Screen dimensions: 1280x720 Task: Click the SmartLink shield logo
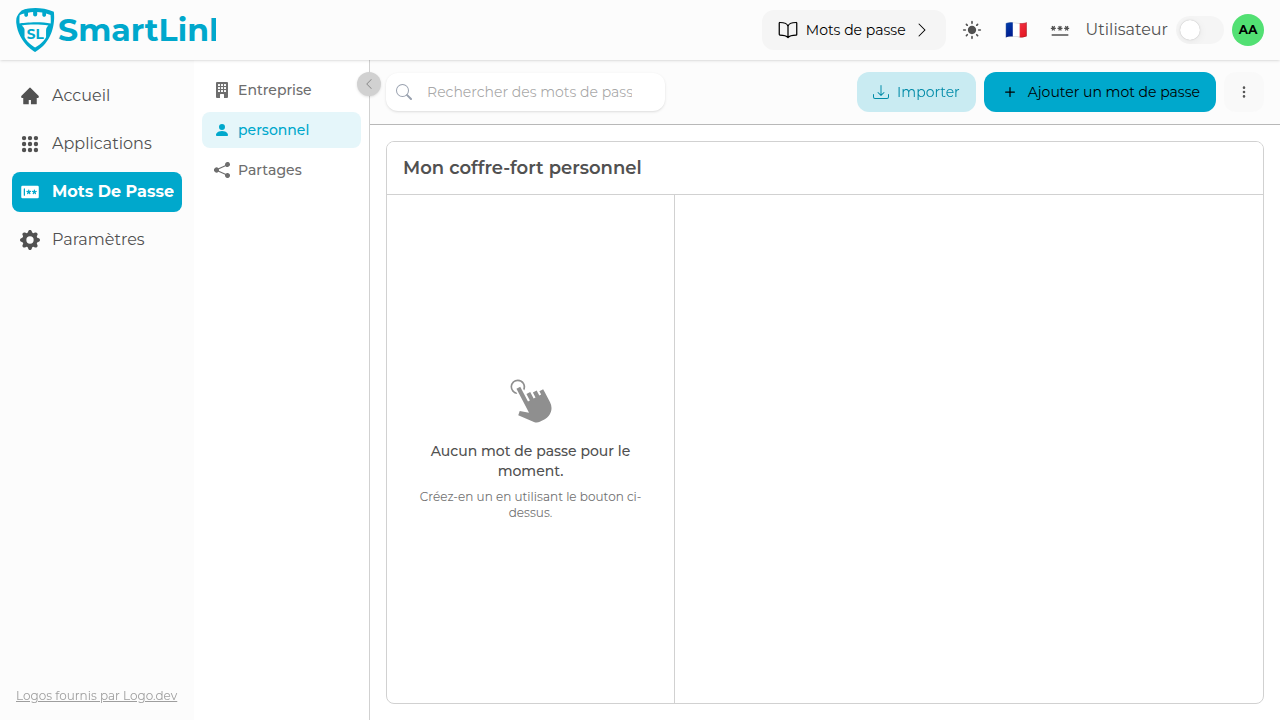(36, 31)
